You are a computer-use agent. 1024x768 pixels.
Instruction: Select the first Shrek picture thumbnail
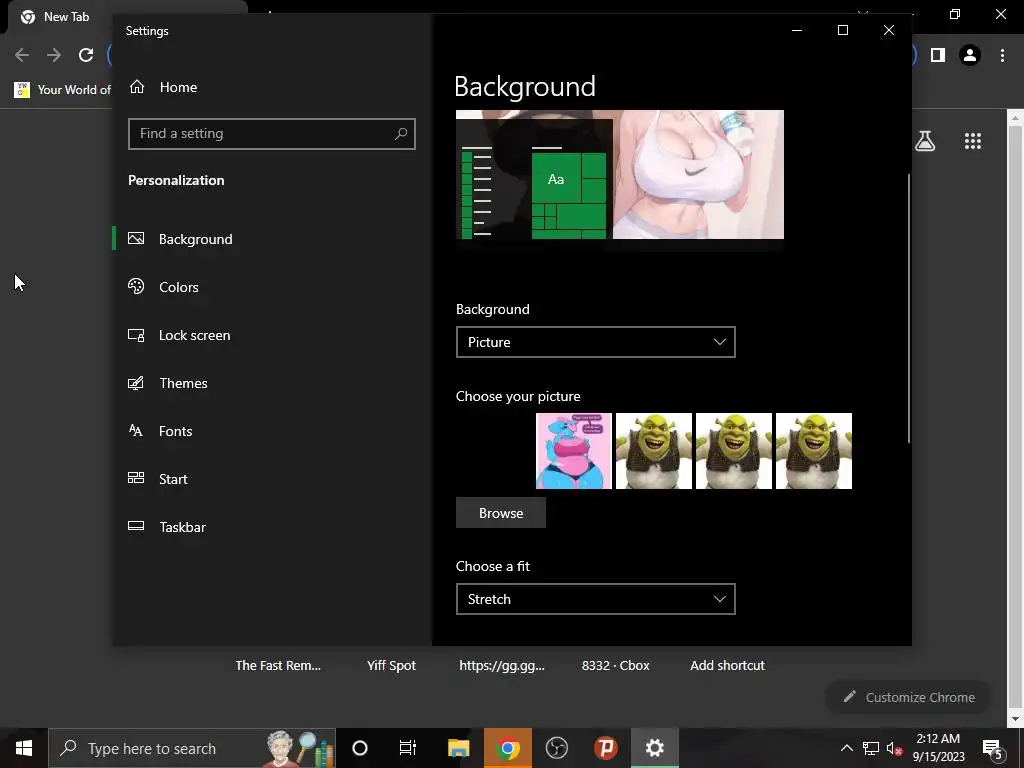654,451
